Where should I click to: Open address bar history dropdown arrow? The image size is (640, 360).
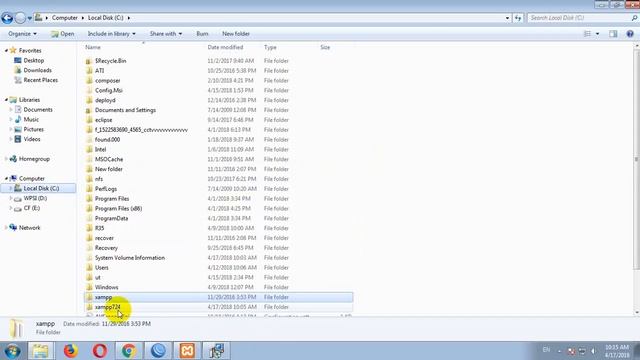507,18
